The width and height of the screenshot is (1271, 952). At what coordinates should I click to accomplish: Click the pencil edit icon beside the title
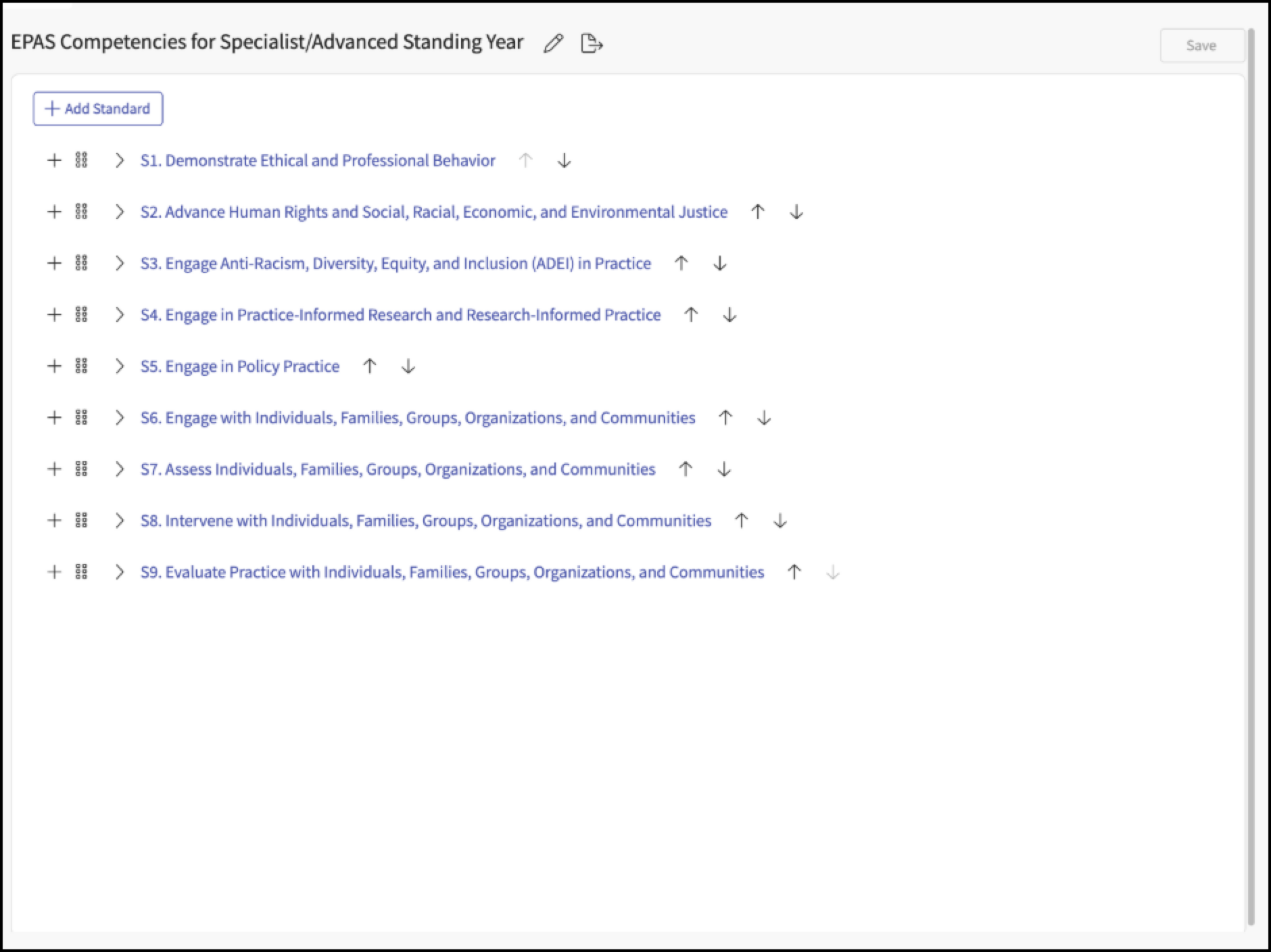pyautogui.click(x=553, y=44)
